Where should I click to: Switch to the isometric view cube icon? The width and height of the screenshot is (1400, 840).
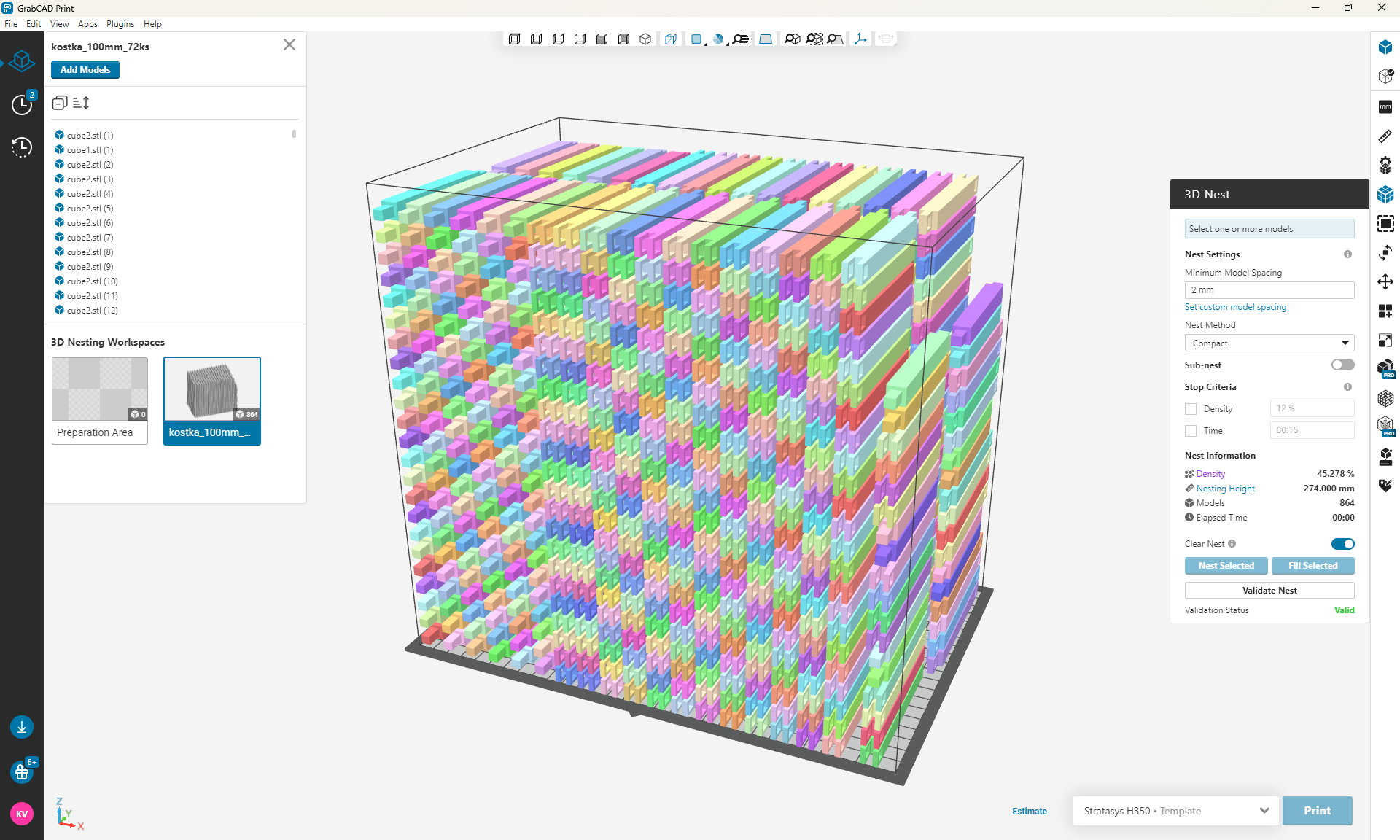click(645, 39)
